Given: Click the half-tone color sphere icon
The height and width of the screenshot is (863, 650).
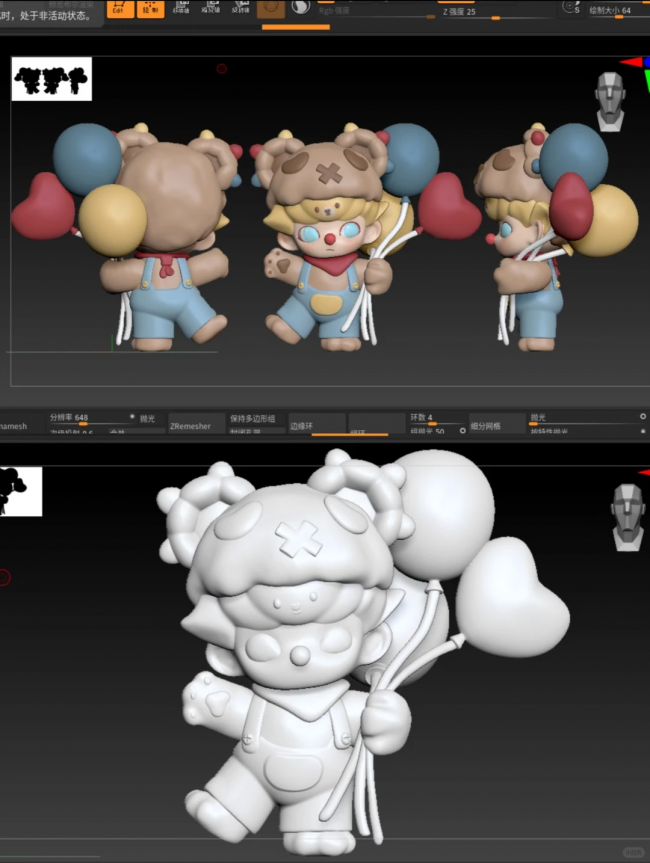Looking at the screenshot, I should coord(301,8).
